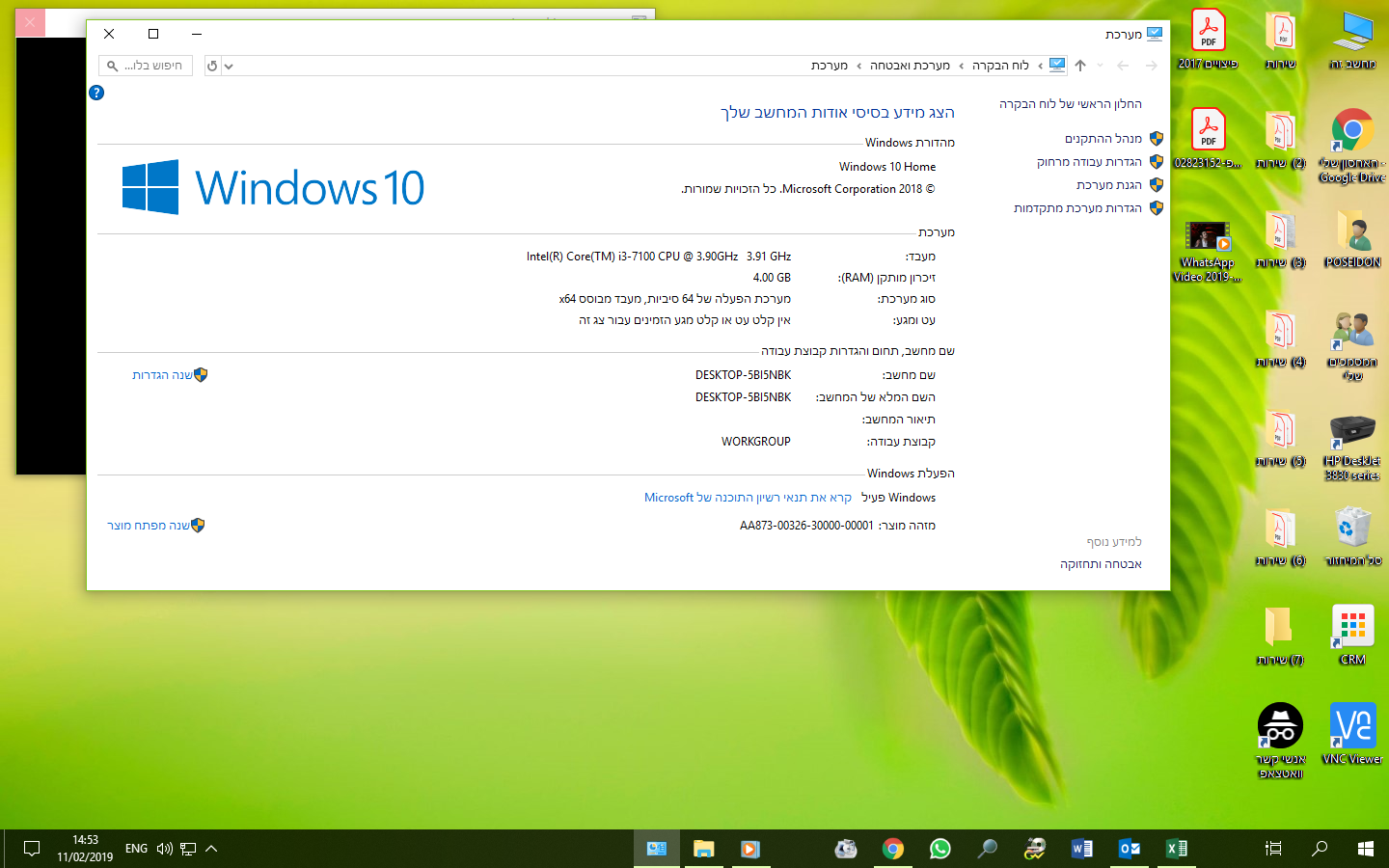Screen dimensions: 1389x868
Task: Select the CRM desktop shortcut
Action: (x=1352, y=635)
